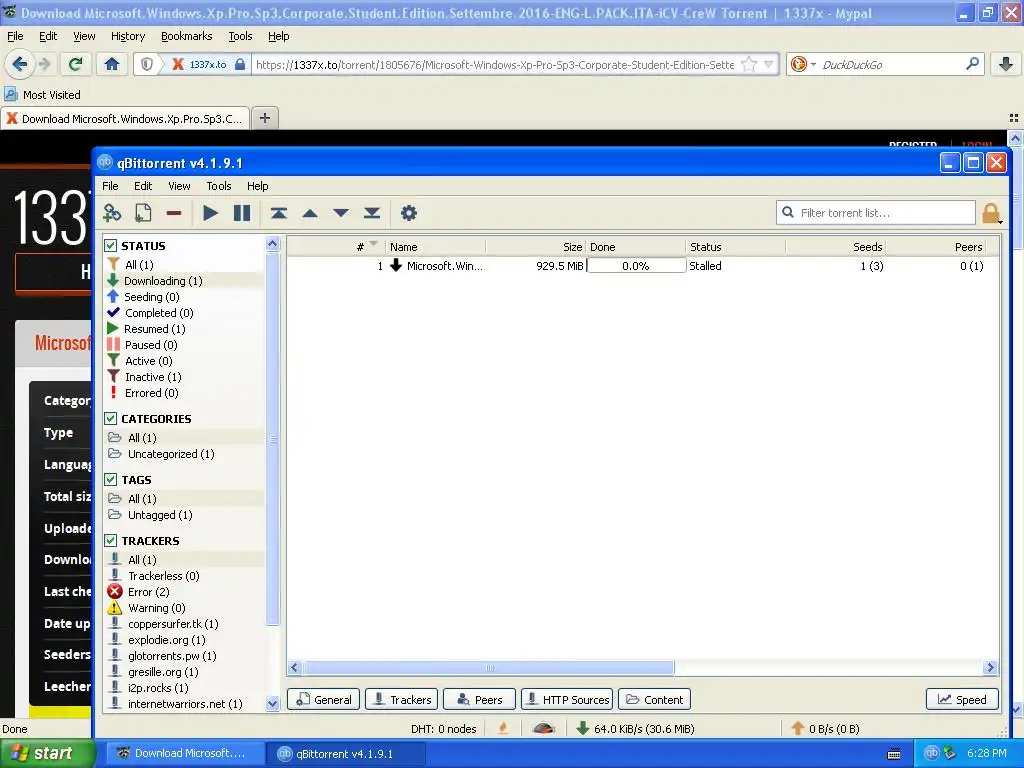Click the Windows start button
Viewport: 1024px width, 768px height.
click(46, 753)
